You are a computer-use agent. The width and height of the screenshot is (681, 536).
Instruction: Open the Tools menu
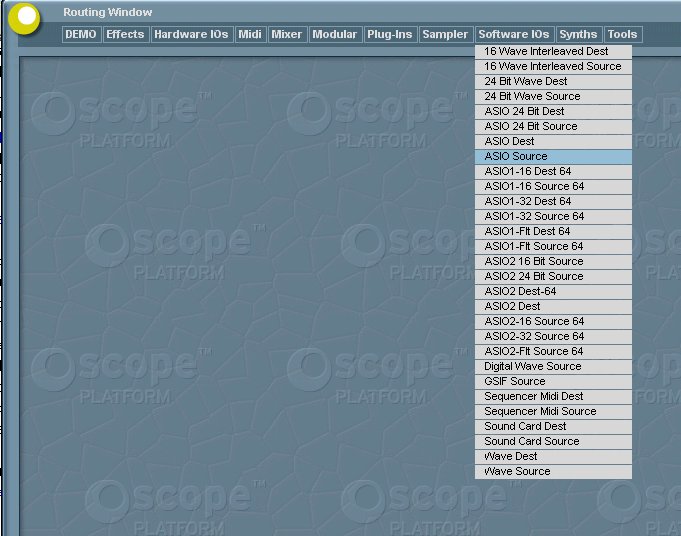click(623, 34)
